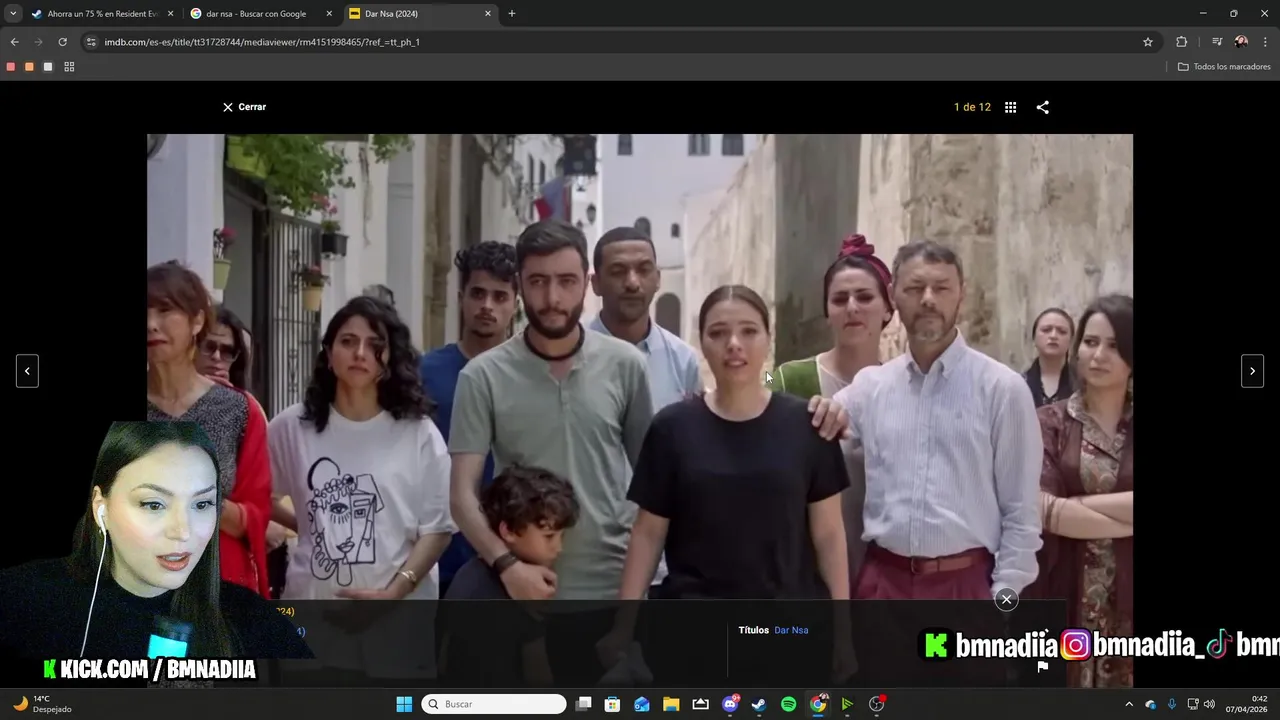Open the Dar Nsa title link
The width and height of the screenshot is (1280, 720).
click(791, 630)
